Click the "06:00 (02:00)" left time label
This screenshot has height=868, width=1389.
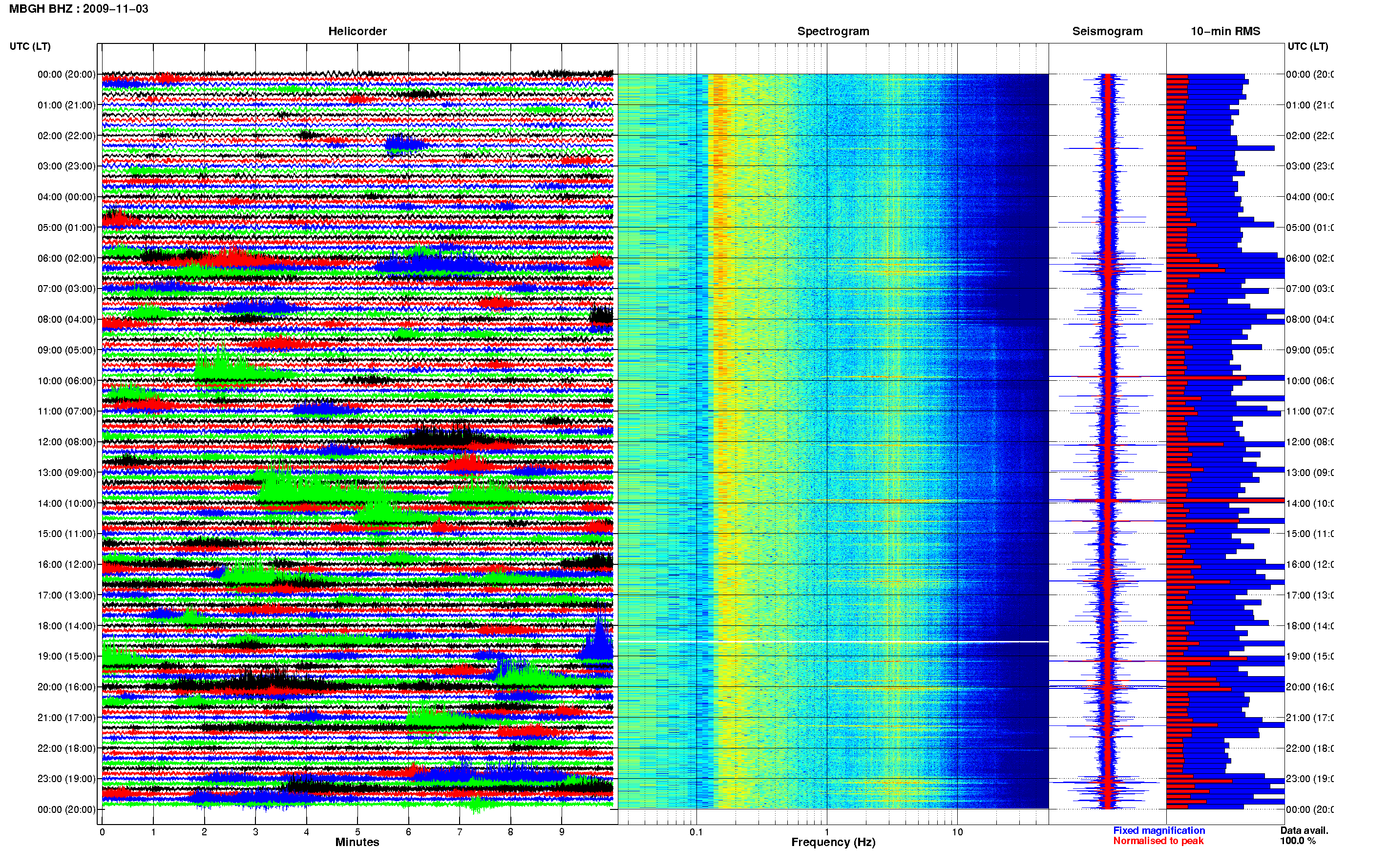[x=66, y=258]
